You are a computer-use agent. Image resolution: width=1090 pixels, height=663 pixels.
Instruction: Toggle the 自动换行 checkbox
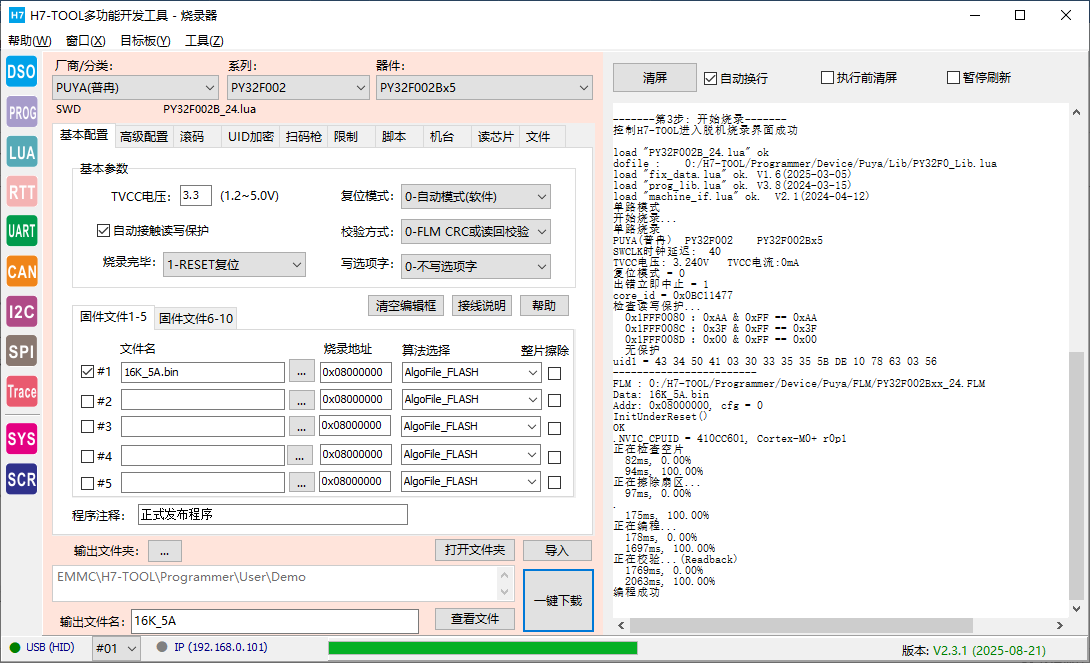711,78
